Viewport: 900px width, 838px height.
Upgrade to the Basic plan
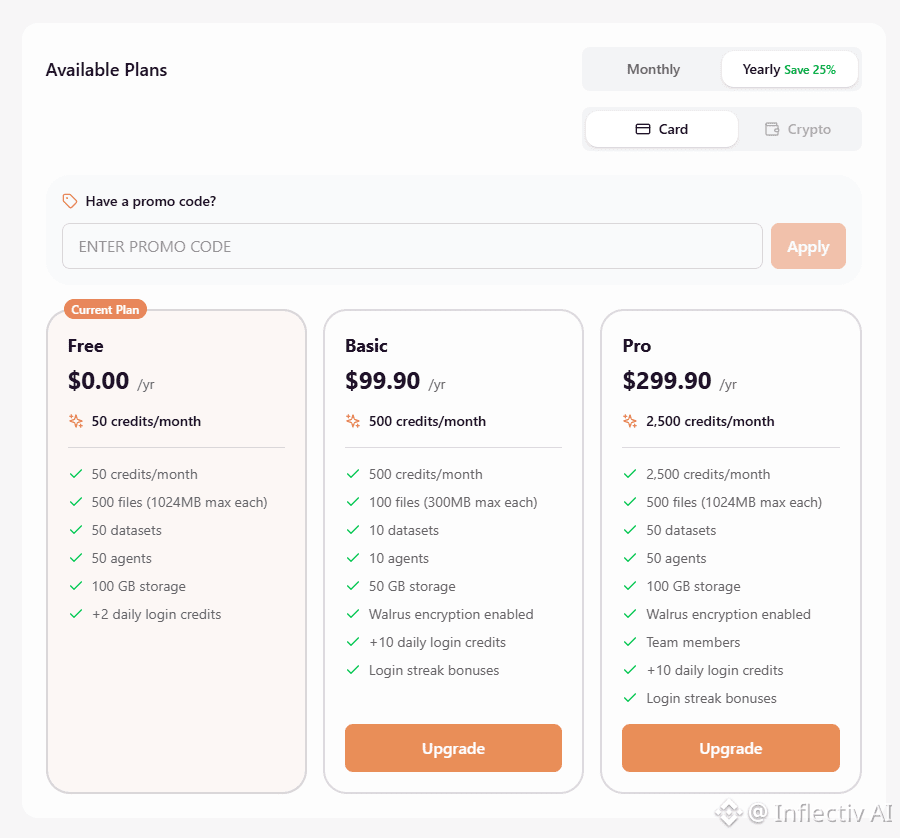click(453, 748)
